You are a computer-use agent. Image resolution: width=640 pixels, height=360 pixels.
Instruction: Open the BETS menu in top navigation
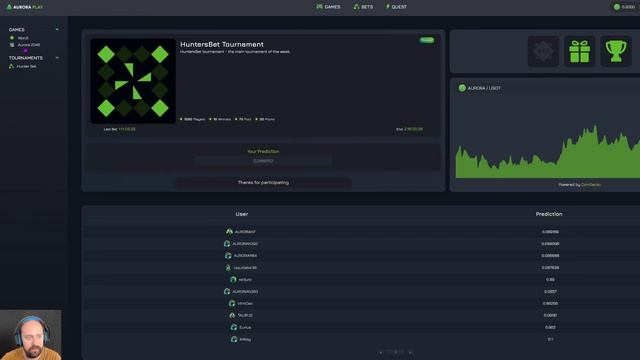[x=363, y=7]
